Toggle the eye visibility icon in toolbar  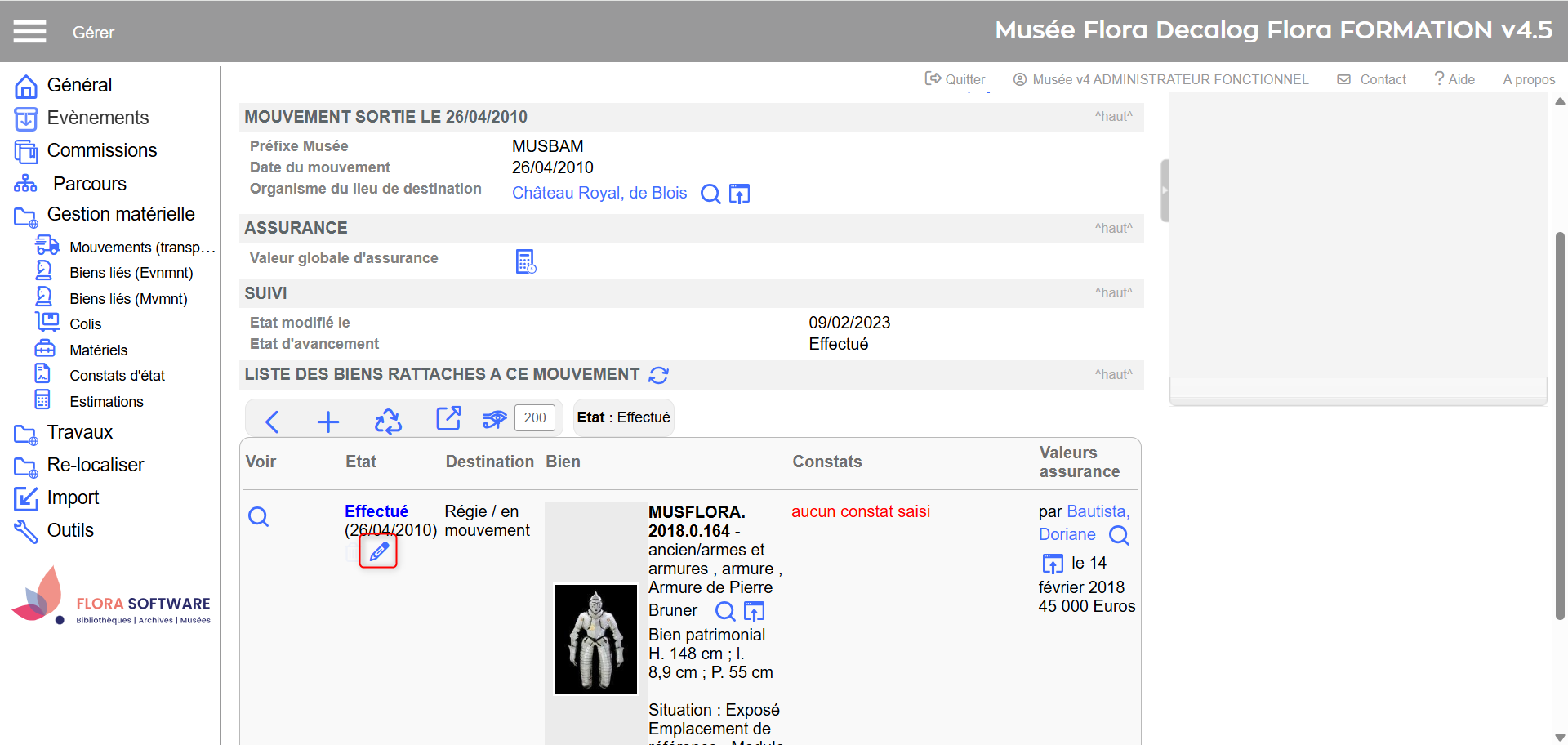coord(494,420)
